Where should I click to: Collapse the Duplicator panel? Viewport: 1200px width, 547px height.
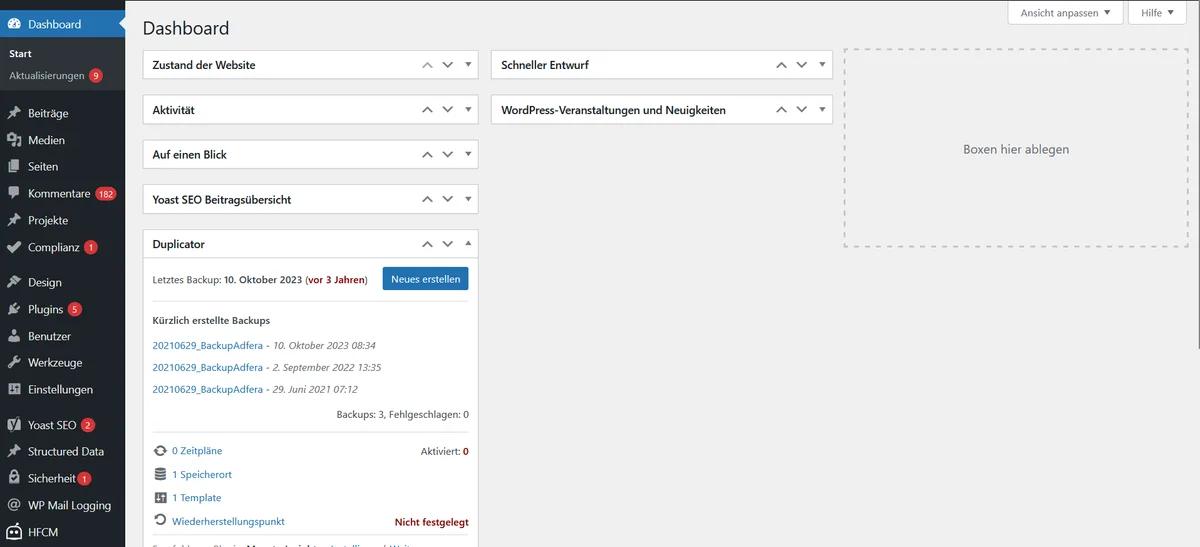[468, 244]
